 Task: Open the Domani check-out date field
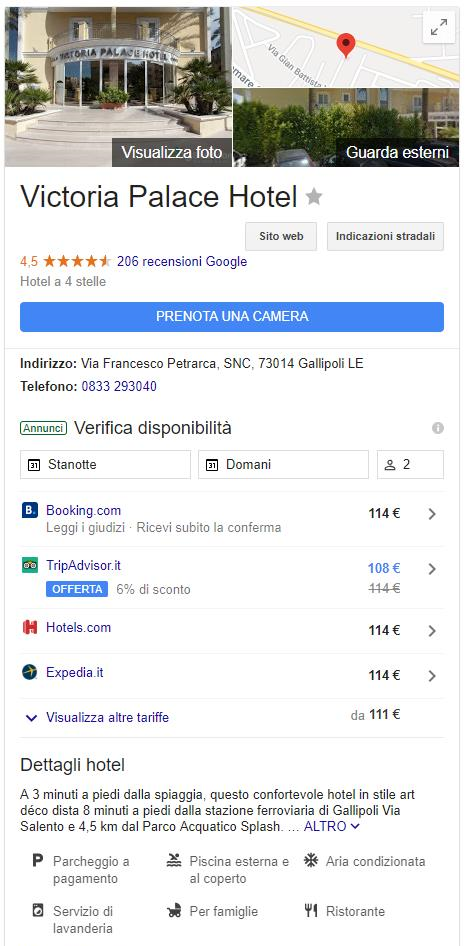pos(283,465)
